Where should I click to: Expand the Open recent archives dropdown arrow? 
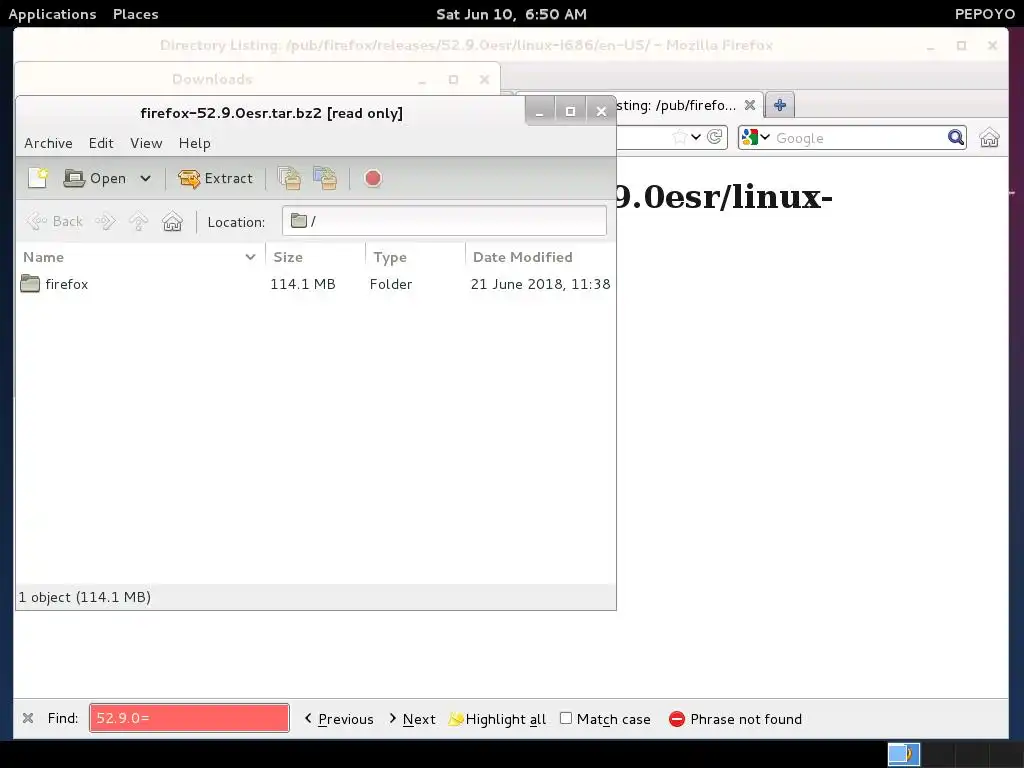146,178
